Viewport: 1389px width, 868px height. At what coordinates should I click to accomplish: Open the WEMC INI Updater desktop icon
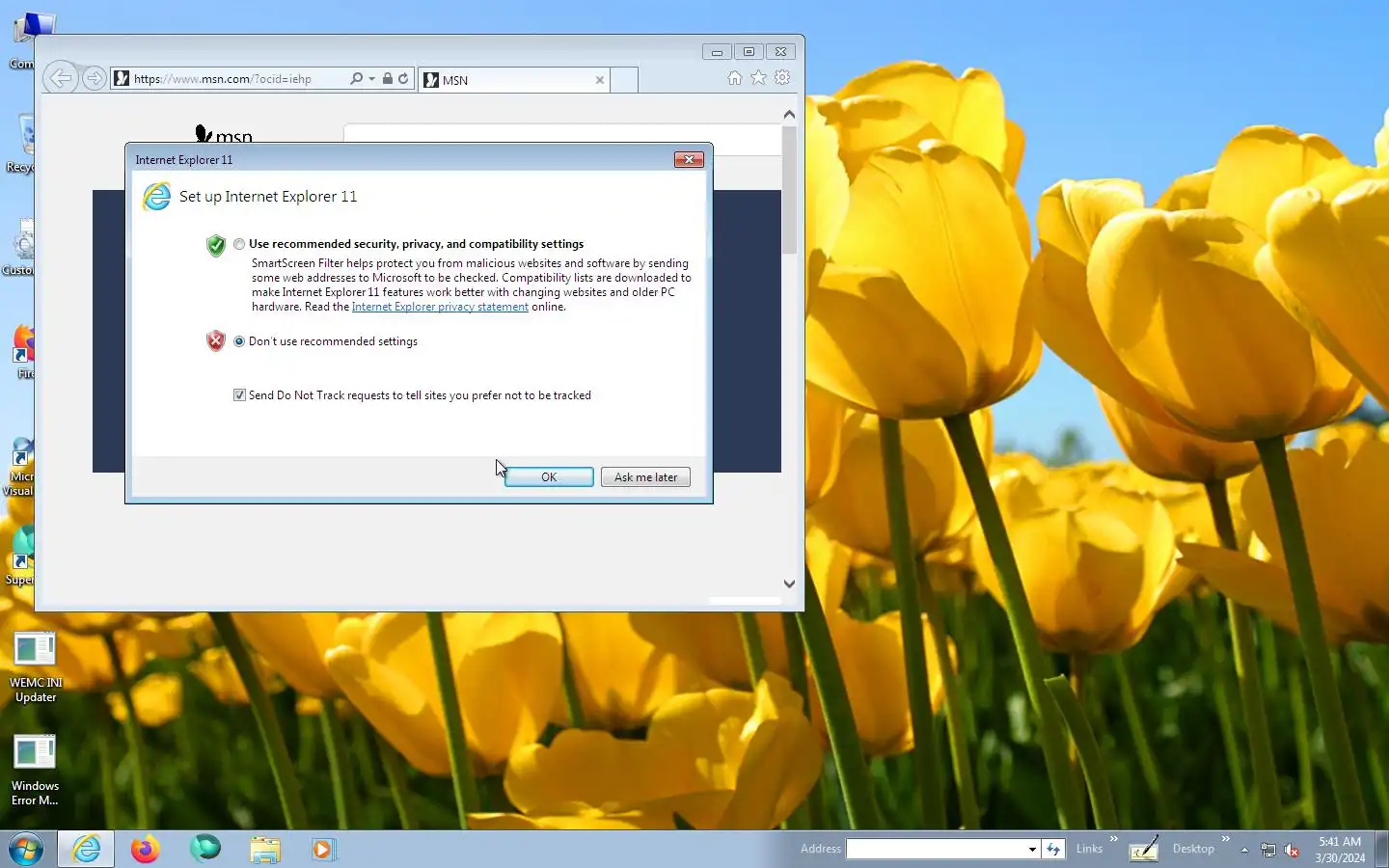pos(36,667)
